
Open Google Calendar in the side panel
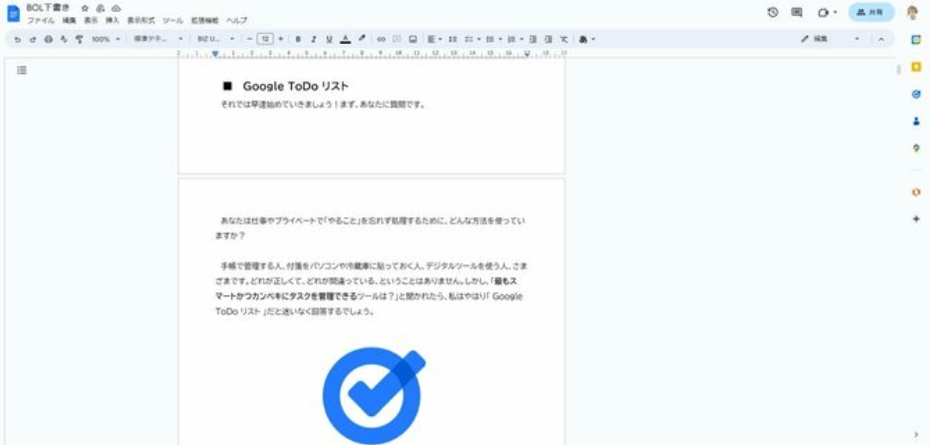tap(916, 39)
